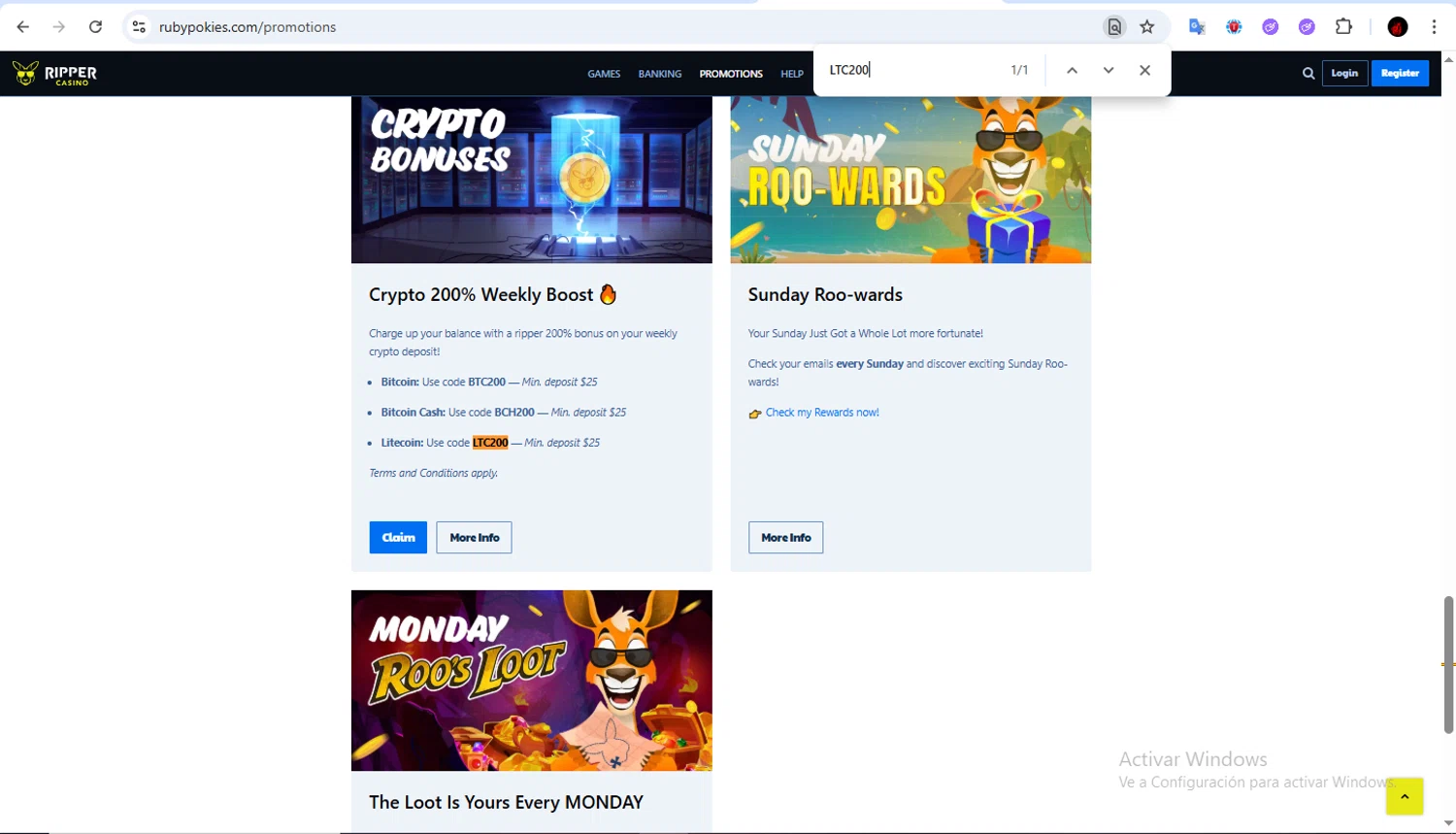Bookmark this page with the star

pyautogui.click(x=1147, y=27)
